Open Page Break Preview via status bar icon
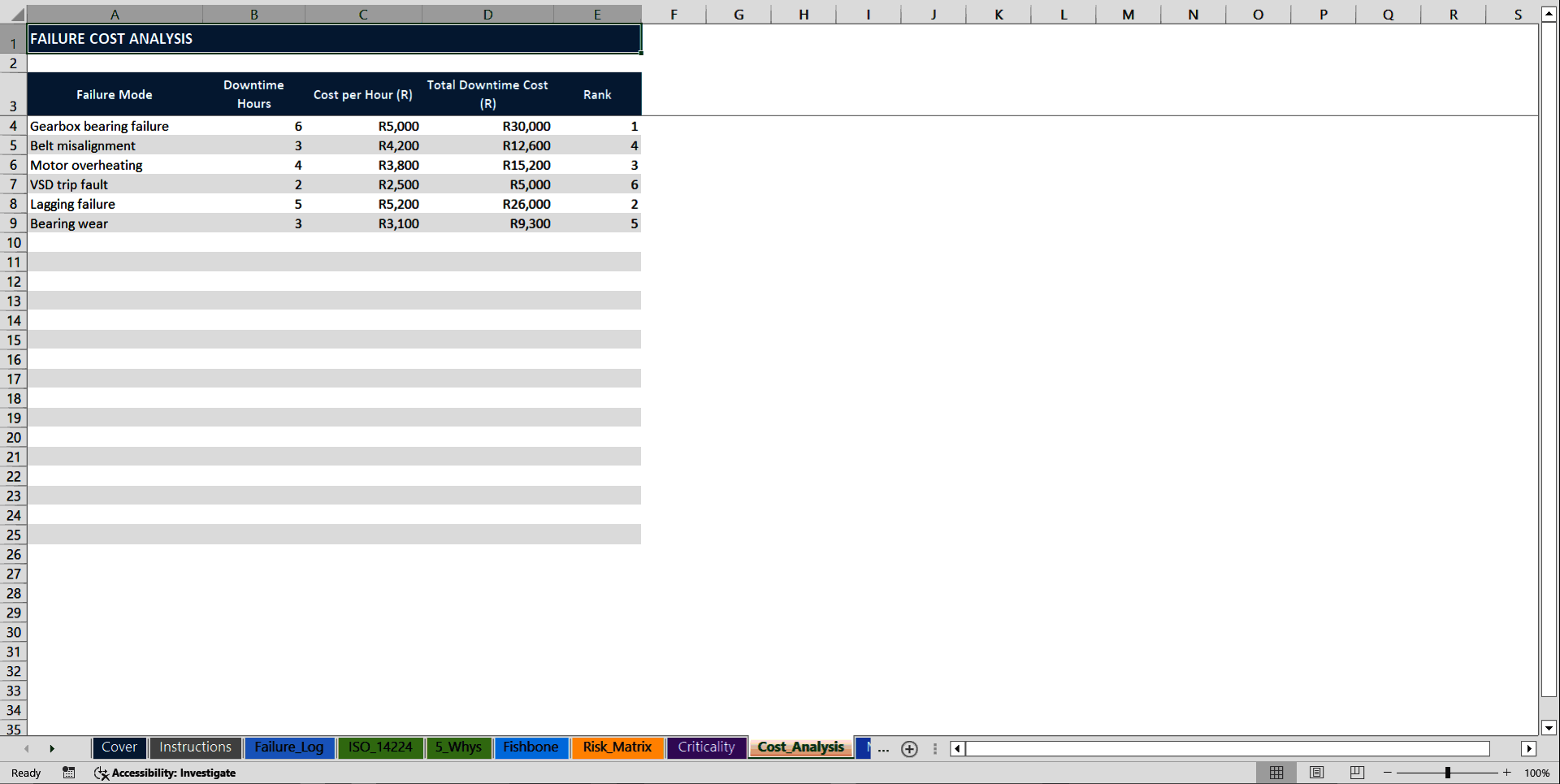 [x=1356, y=773]
